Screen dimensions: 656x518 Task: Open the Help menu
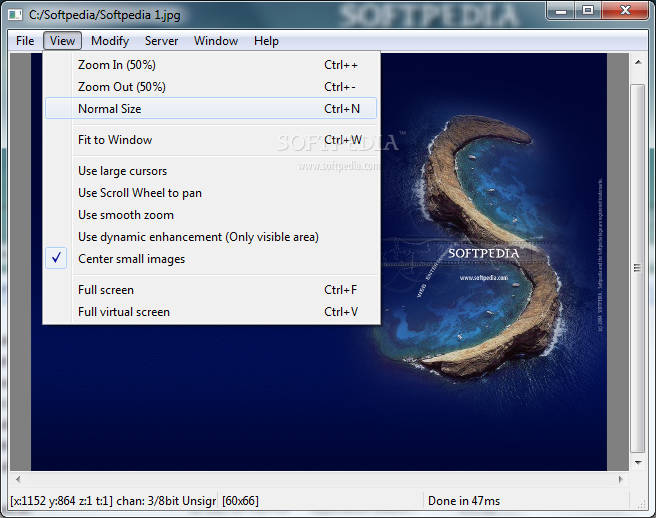tap(266, 41)
